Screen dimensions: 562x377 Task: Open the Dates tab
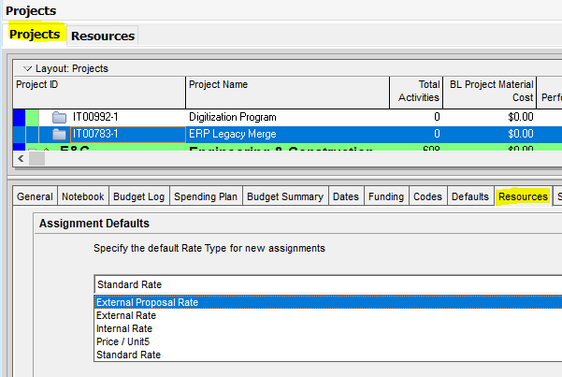coord(346,196)
